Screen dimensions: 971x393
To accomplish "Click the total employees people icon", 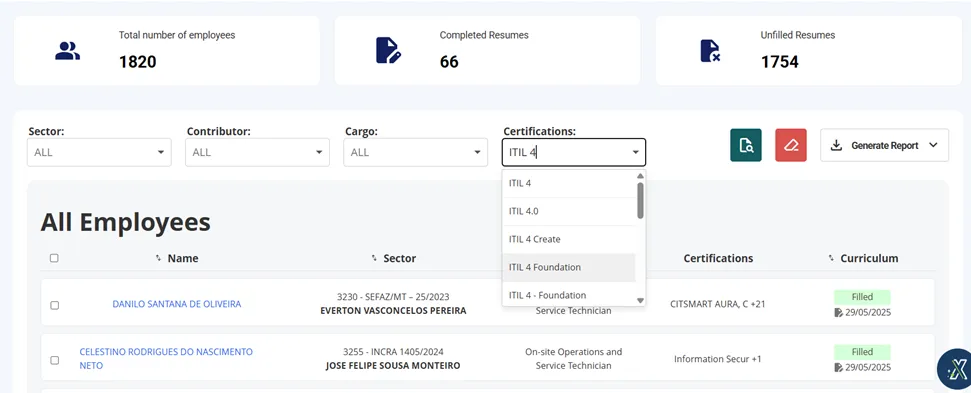I will (x=67, y=51).
